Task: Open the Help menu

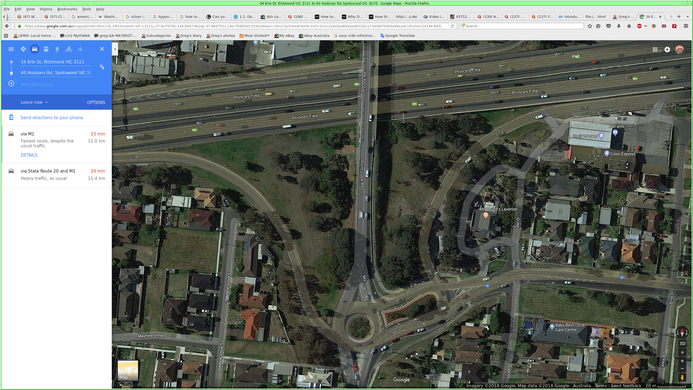Action: [x=100, y=9]
